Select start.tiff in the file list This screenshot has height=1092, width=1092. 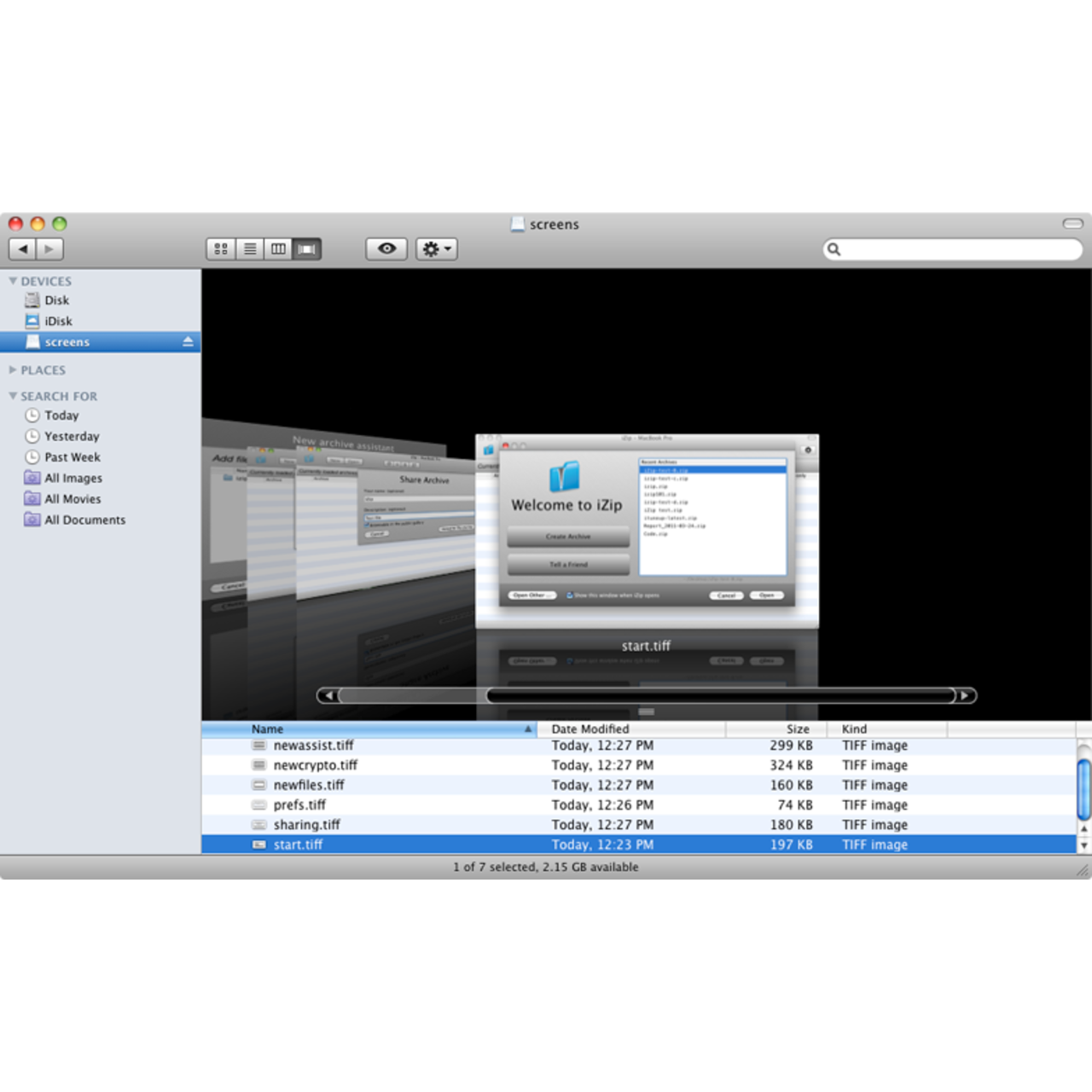click(x=639, y=845)
